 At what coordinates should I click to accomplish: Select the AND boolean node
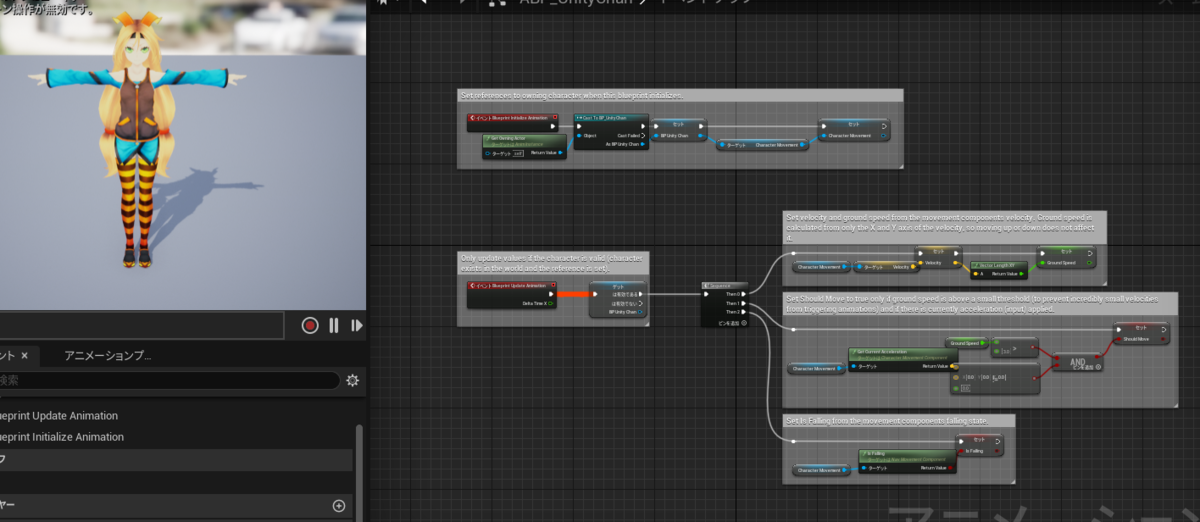click(x=1076, y=363)
